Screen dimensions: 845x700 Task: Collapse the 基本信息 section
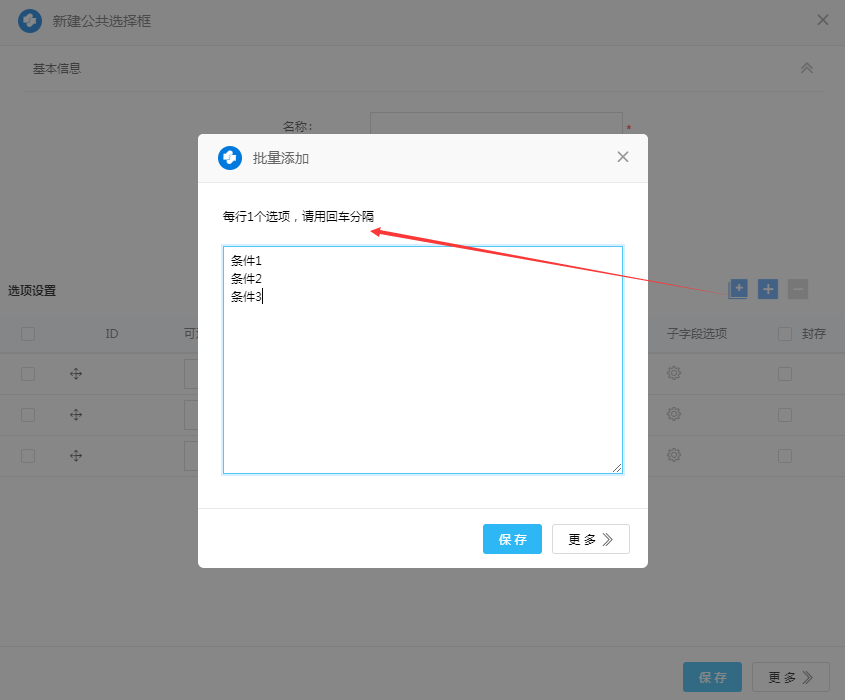807,68
